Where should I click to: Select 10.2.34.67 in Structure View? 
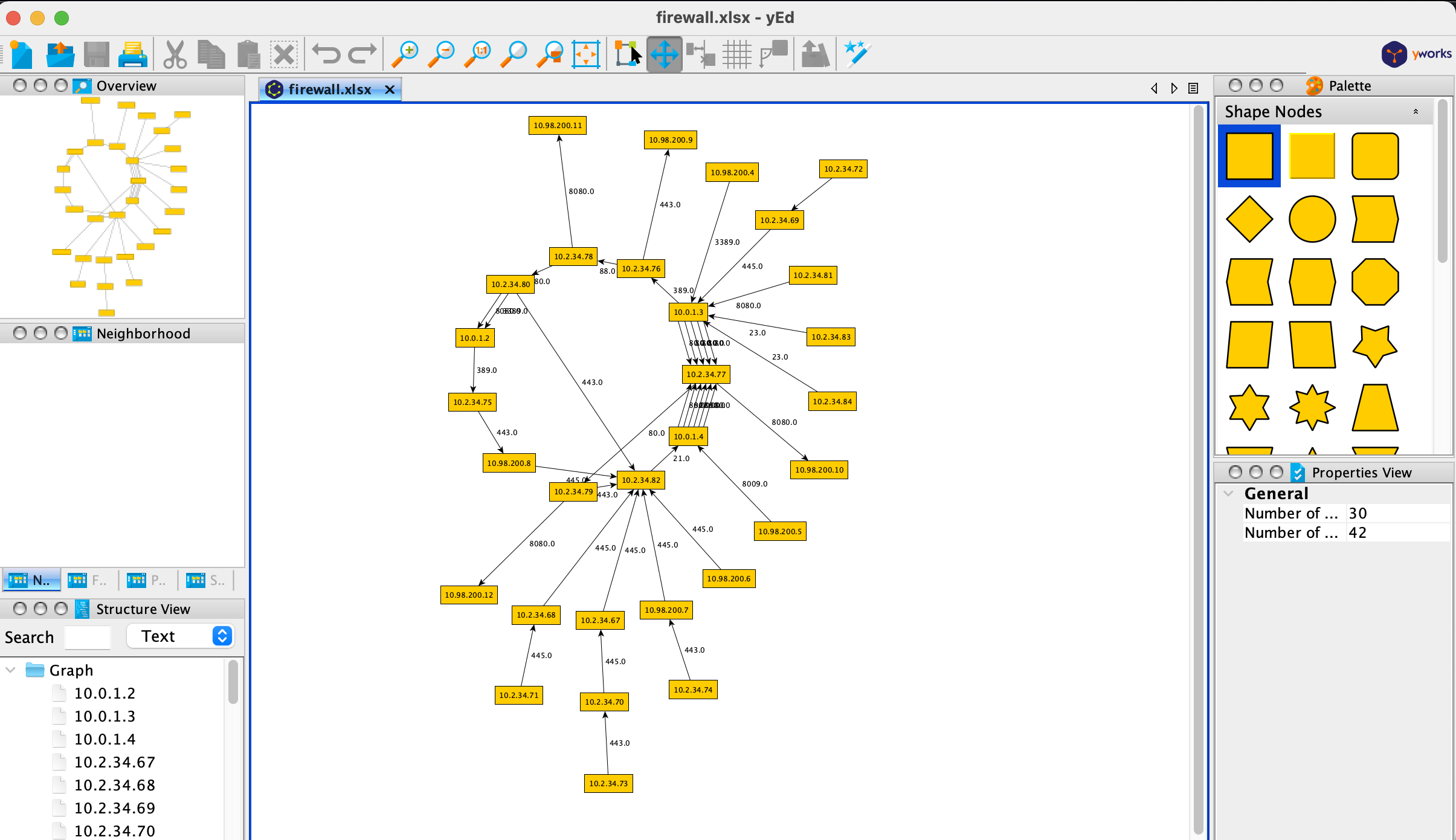(x=114, y=762)
